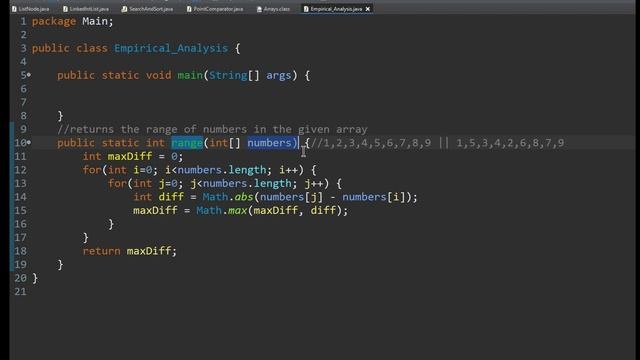This screenshot has height=360, width=640.
Task: Click the 'void' keyword on line 5
Action: point(159,75)
